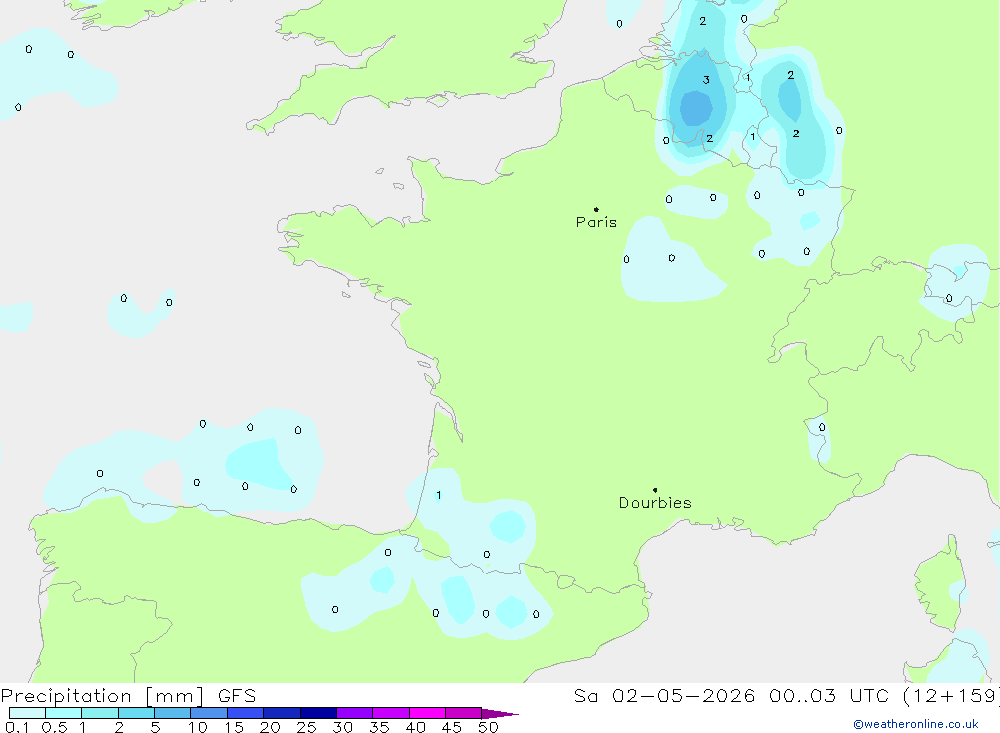Click the '3' precipitation value over Belgium
Screen dimensions: 1000x733
[706, 80]
